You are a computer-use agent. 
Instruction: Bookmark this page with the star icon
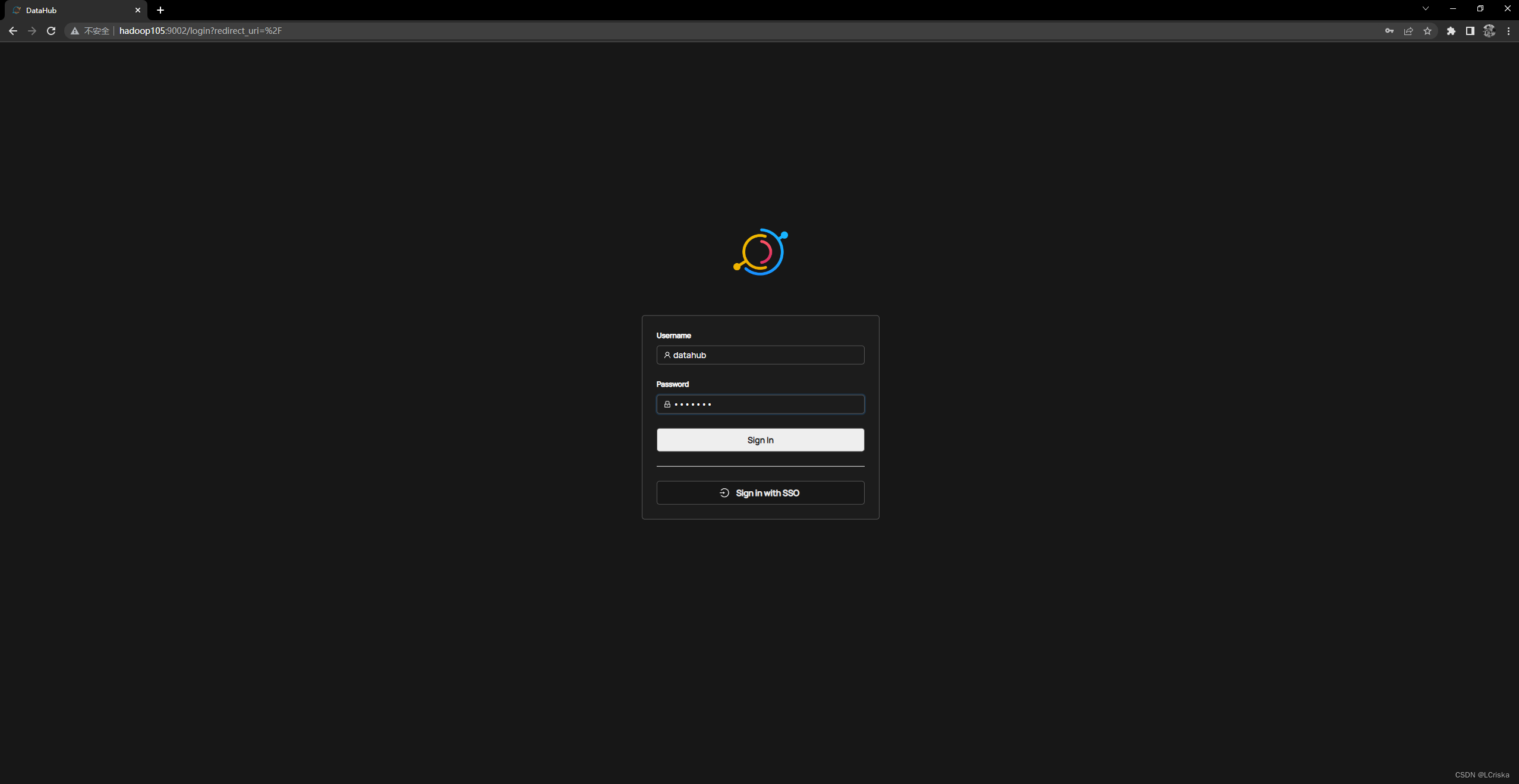tap(1427, 31)
